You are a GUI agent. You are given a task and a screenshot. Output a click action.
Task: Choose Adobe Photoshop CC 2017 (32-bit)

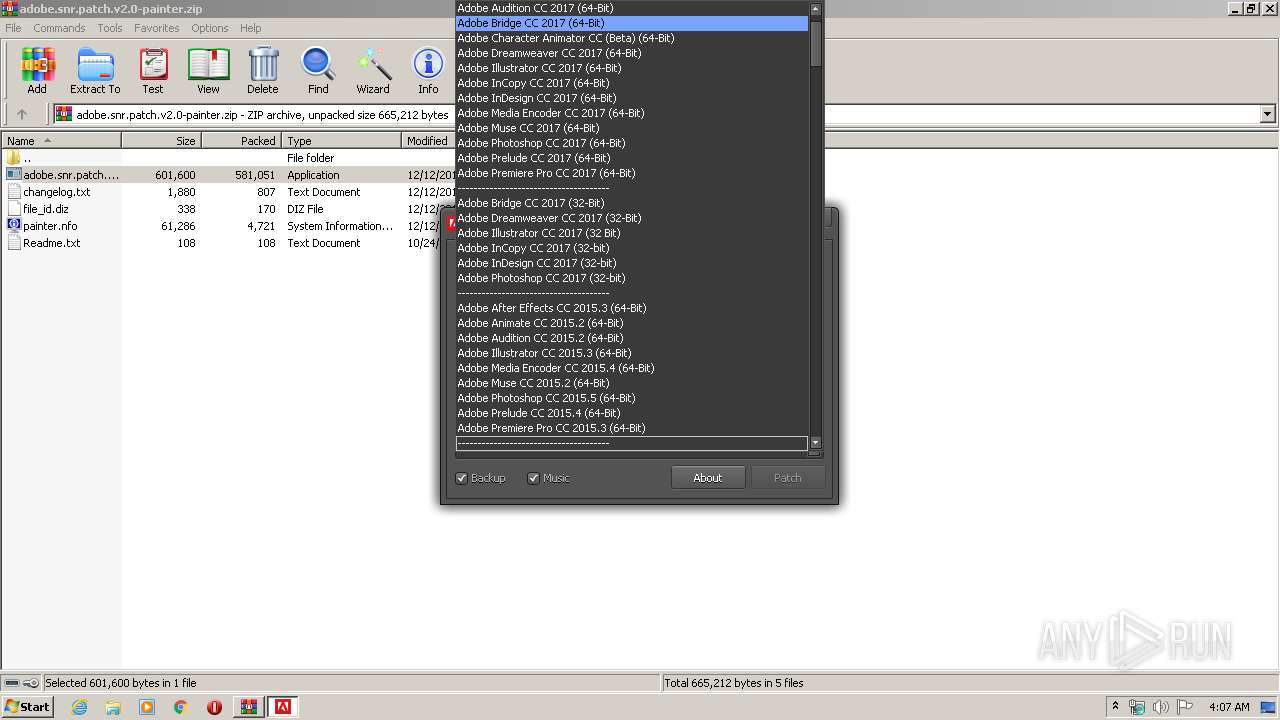pos(632,278)
